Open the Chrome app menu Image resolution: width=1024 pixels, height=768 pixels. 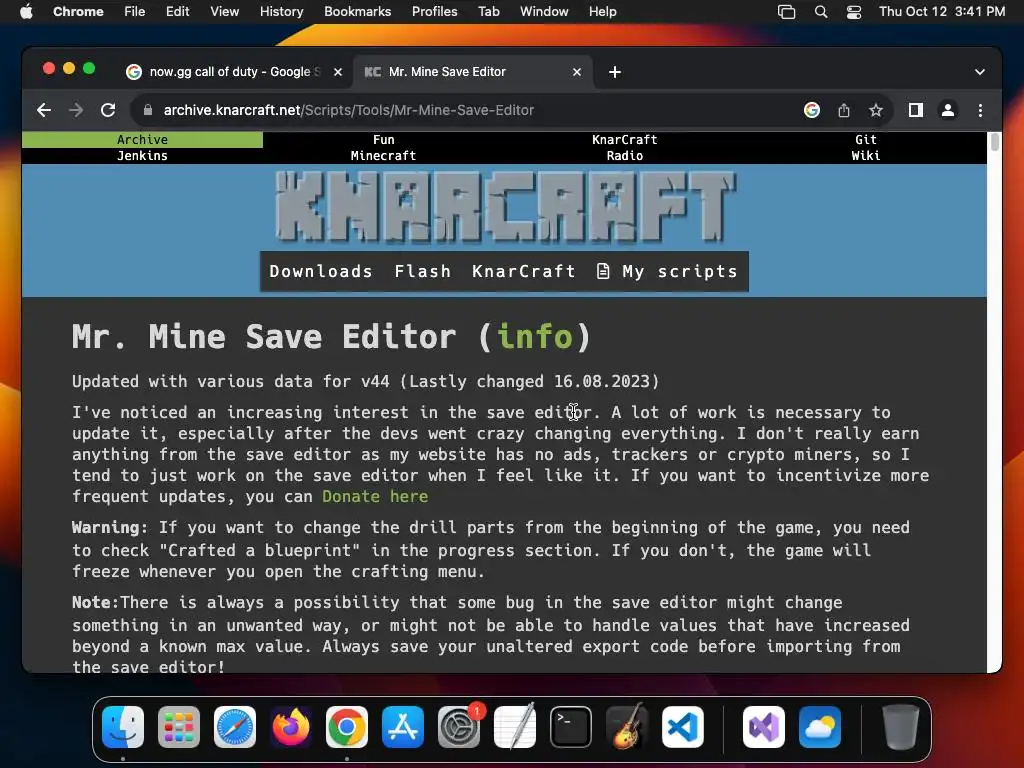pos(78,12)
